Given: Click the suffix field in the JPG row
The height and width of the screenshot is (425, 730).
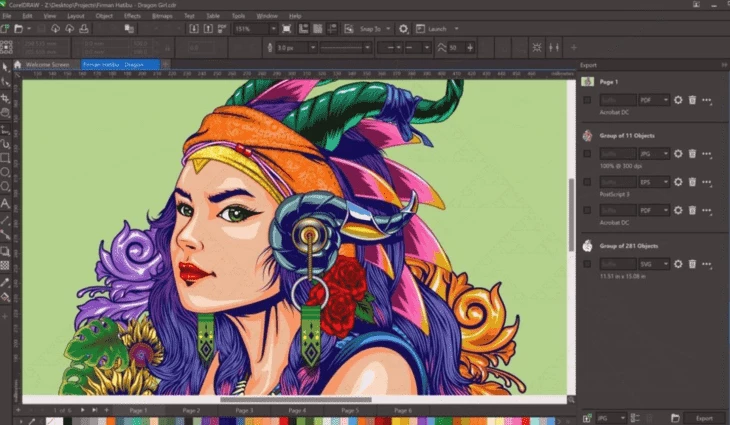Looking at the screenshot, I should click(617, 154).
